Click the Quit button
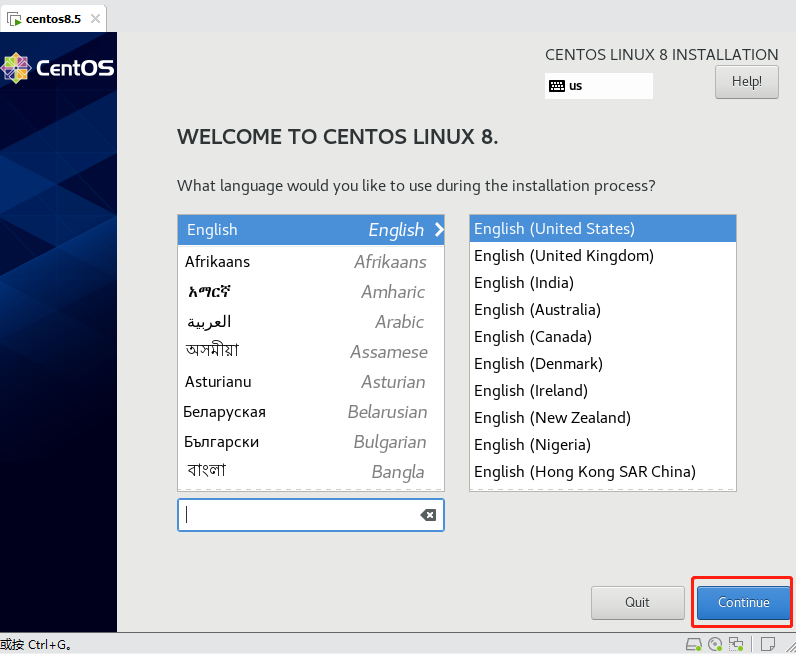Viewport: 796px width, 654px height. pyautogui.click(x=638, y=603)
